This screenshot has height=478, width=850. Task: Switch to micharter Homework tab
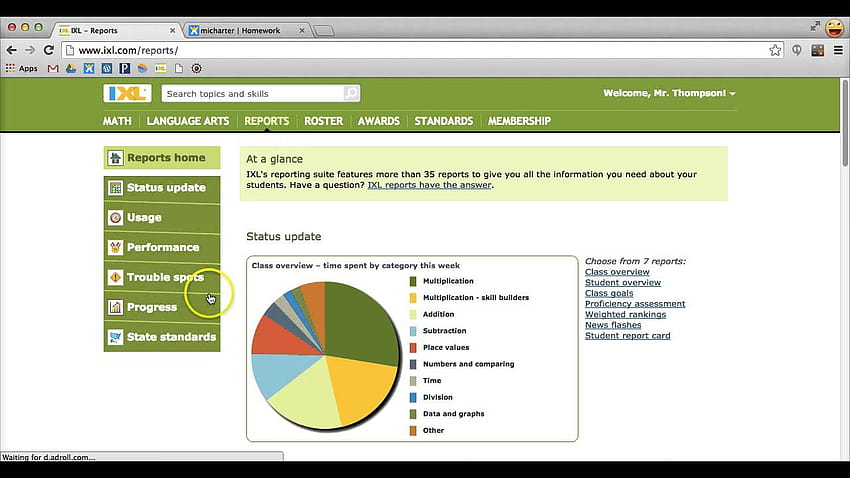240,30
